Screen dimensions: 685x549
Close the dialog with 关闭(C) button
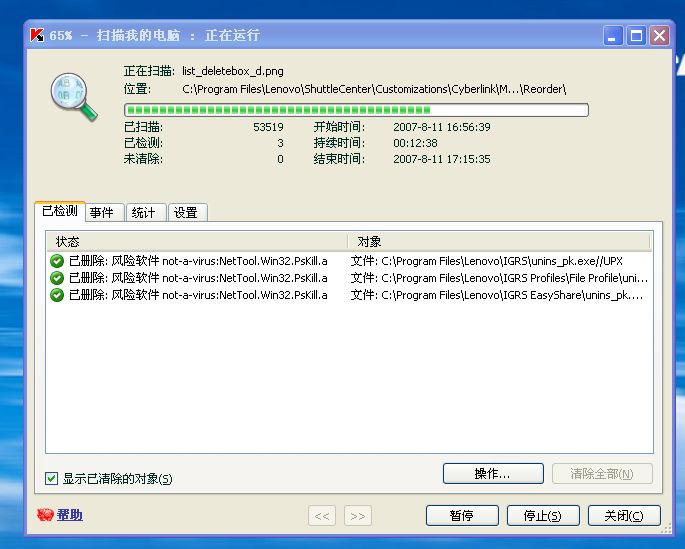tap(624, 515)
